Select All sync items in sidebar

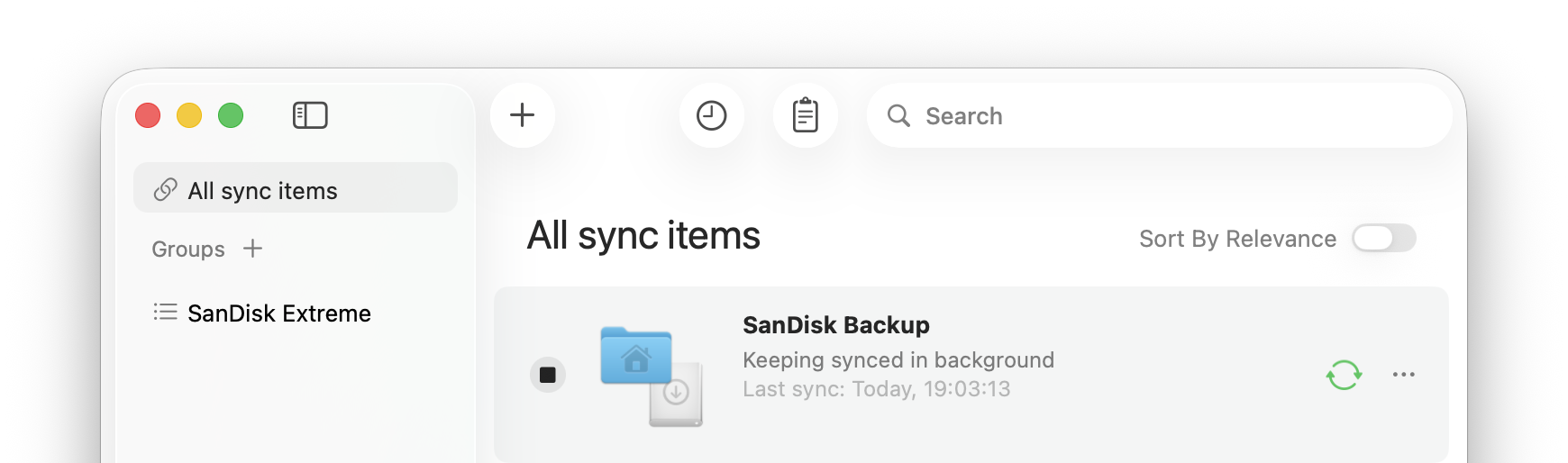click(262, 191)
